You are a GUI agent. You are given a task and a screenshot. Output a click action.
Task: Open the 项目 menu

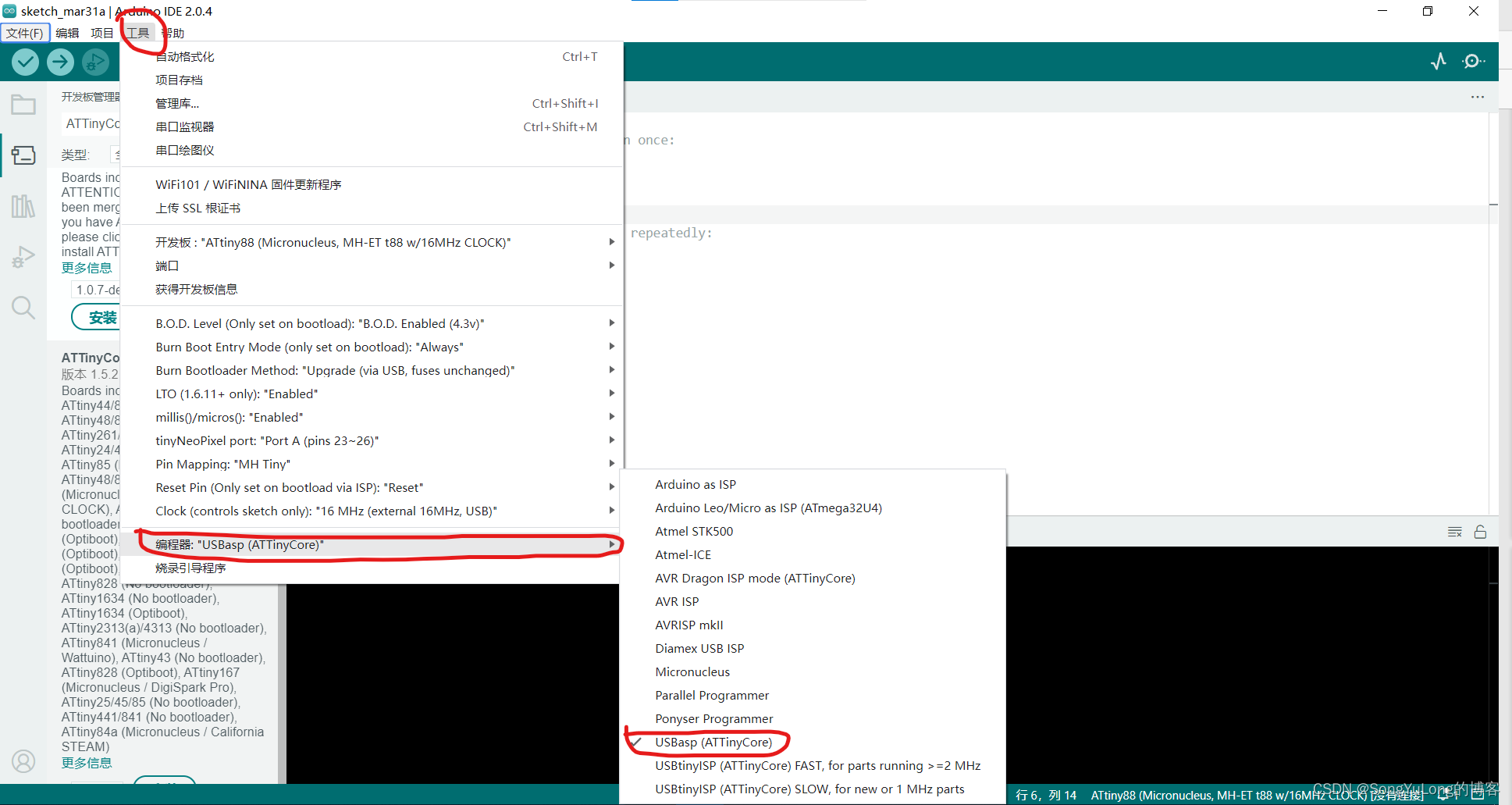[101, 33]
